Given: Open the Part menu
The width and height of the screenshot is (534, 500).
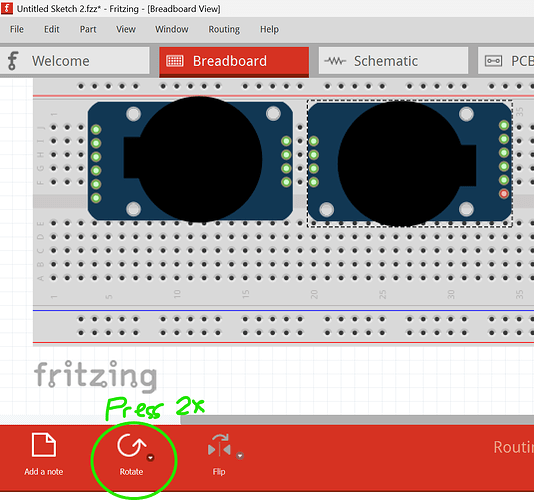Looking at the screenshot, I should (x=88, y=29).
